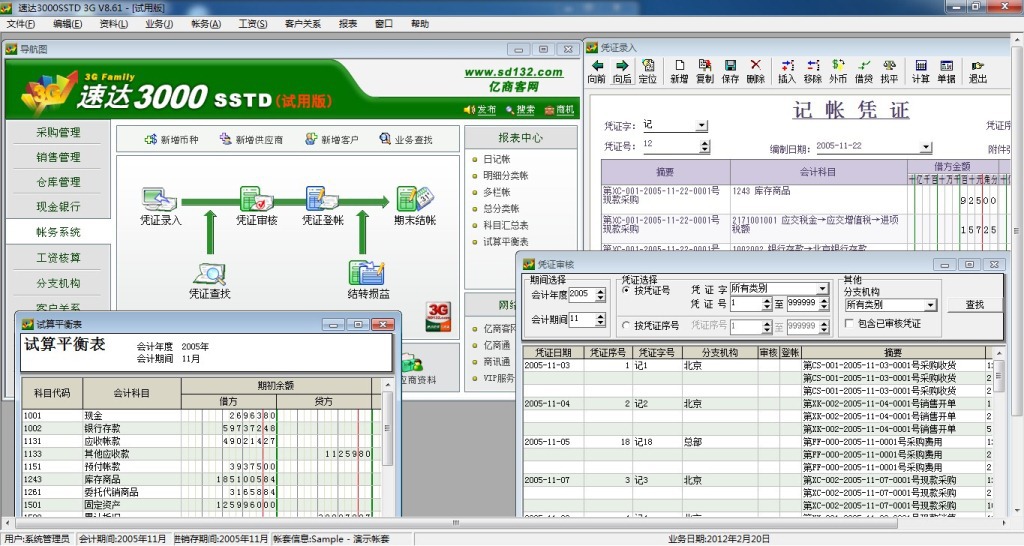Click the 插入 insert row icon
The height and width of the screenshot is (546, 1024).
[x=787, y=71]
